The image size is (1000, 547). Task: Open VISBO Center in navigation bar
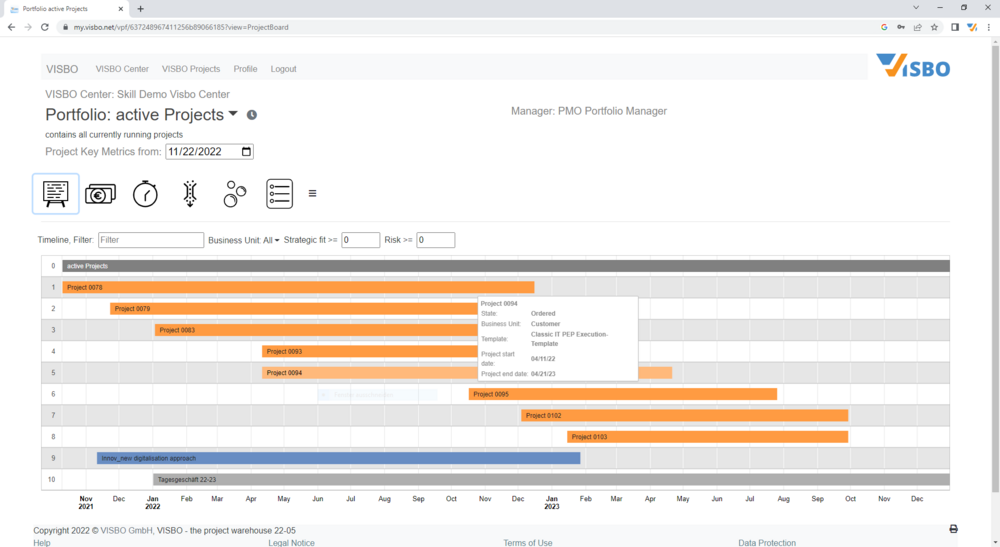tap(122, 69)
